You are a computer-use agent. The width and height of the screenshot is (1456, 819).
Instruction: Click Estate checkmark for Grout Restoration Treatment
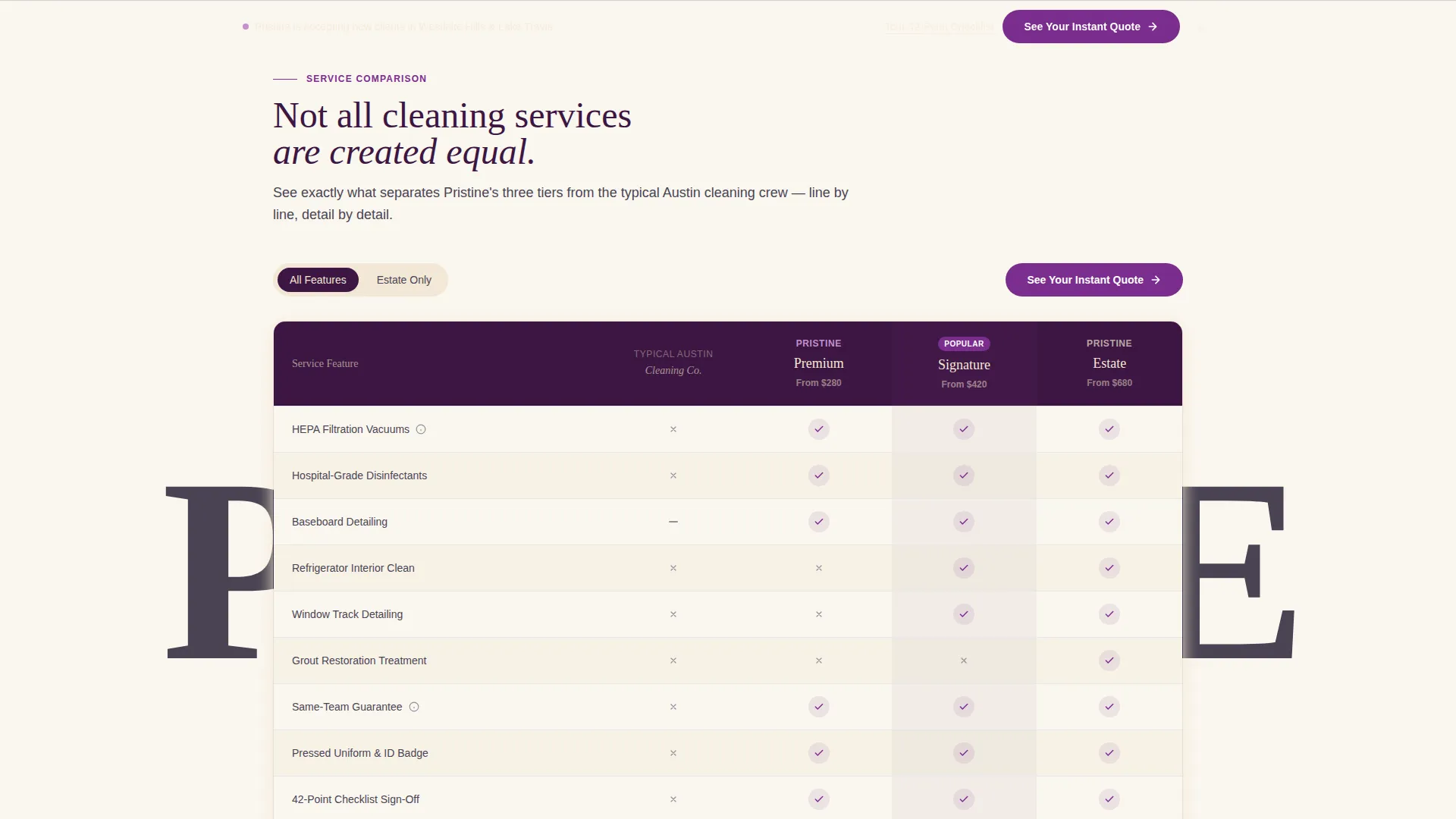(1109, 661)
